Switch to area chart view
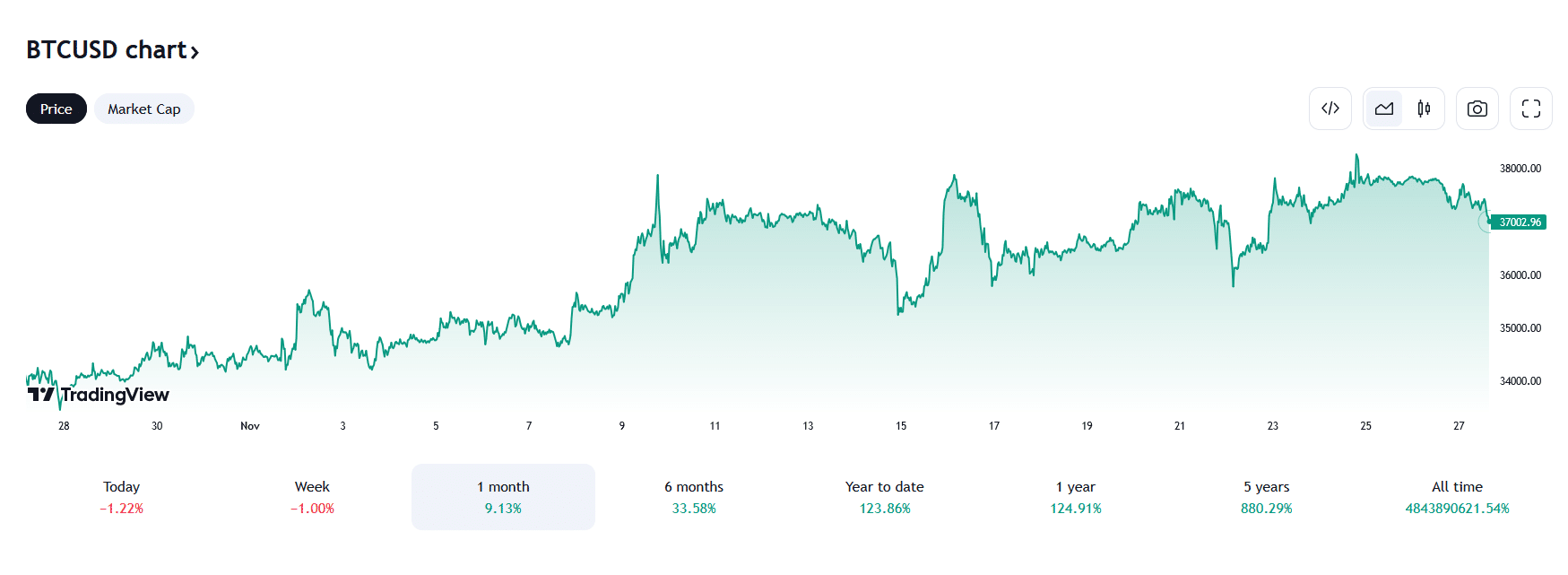This screenshot has width=1568, height=575. tap(1383, 109)
